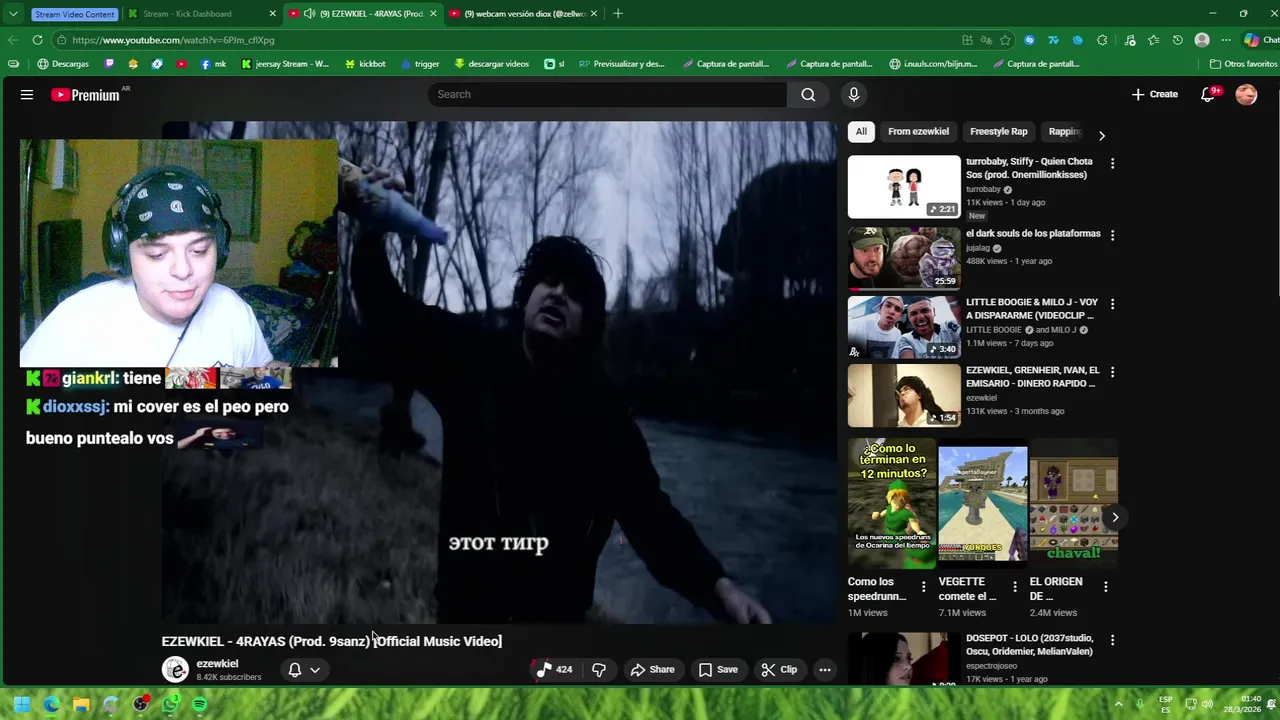This screenshot has width=1280, height=720.
Task: Open the translate page icon in address bar
Action: (x=986, y=40)
